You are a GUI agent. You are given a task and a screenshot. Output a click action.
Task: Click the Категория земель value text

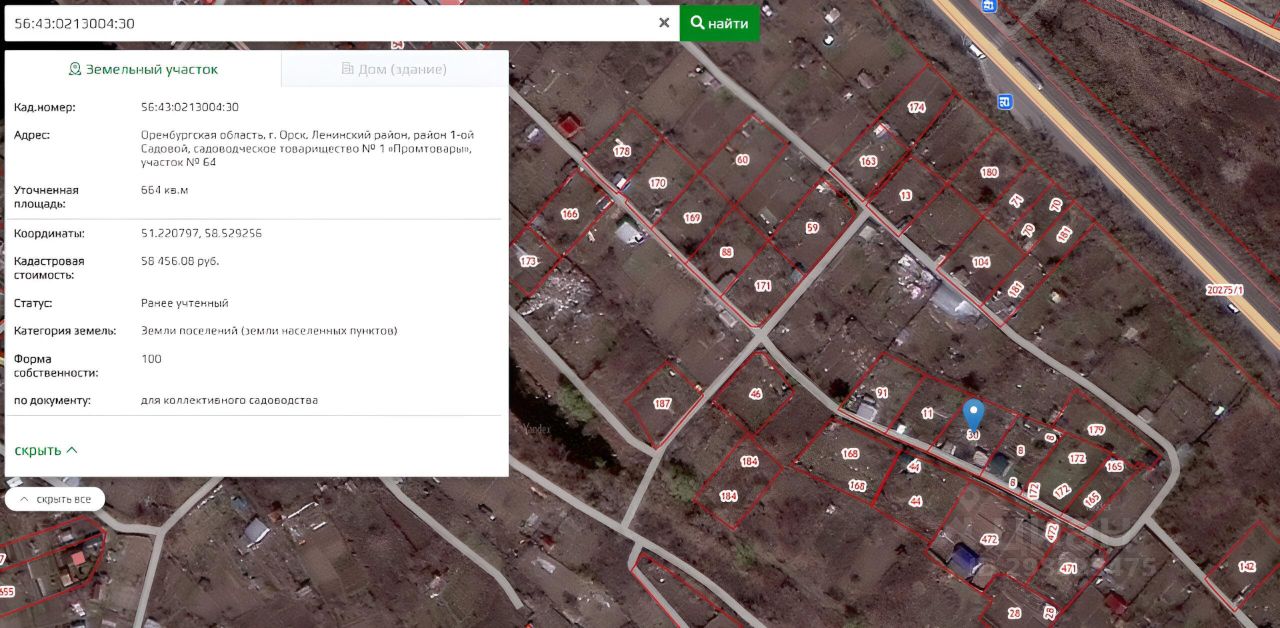coord(269,331)
